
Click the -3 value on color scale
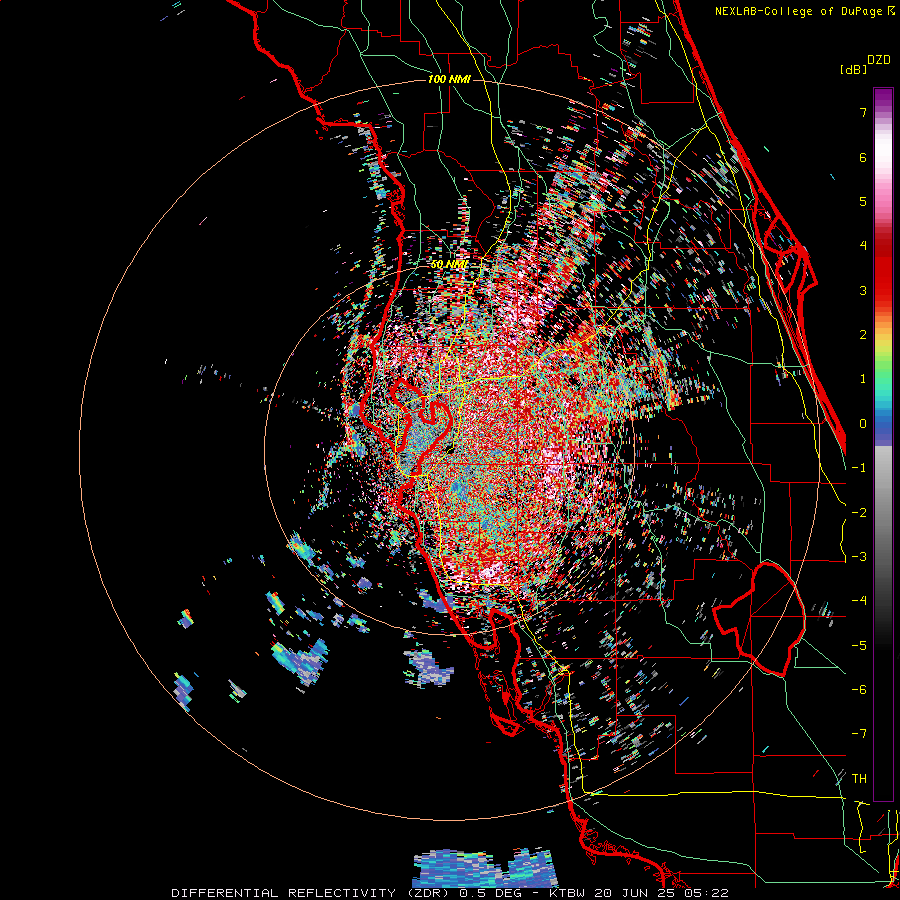pyautogui.click(x=859, y=557)
